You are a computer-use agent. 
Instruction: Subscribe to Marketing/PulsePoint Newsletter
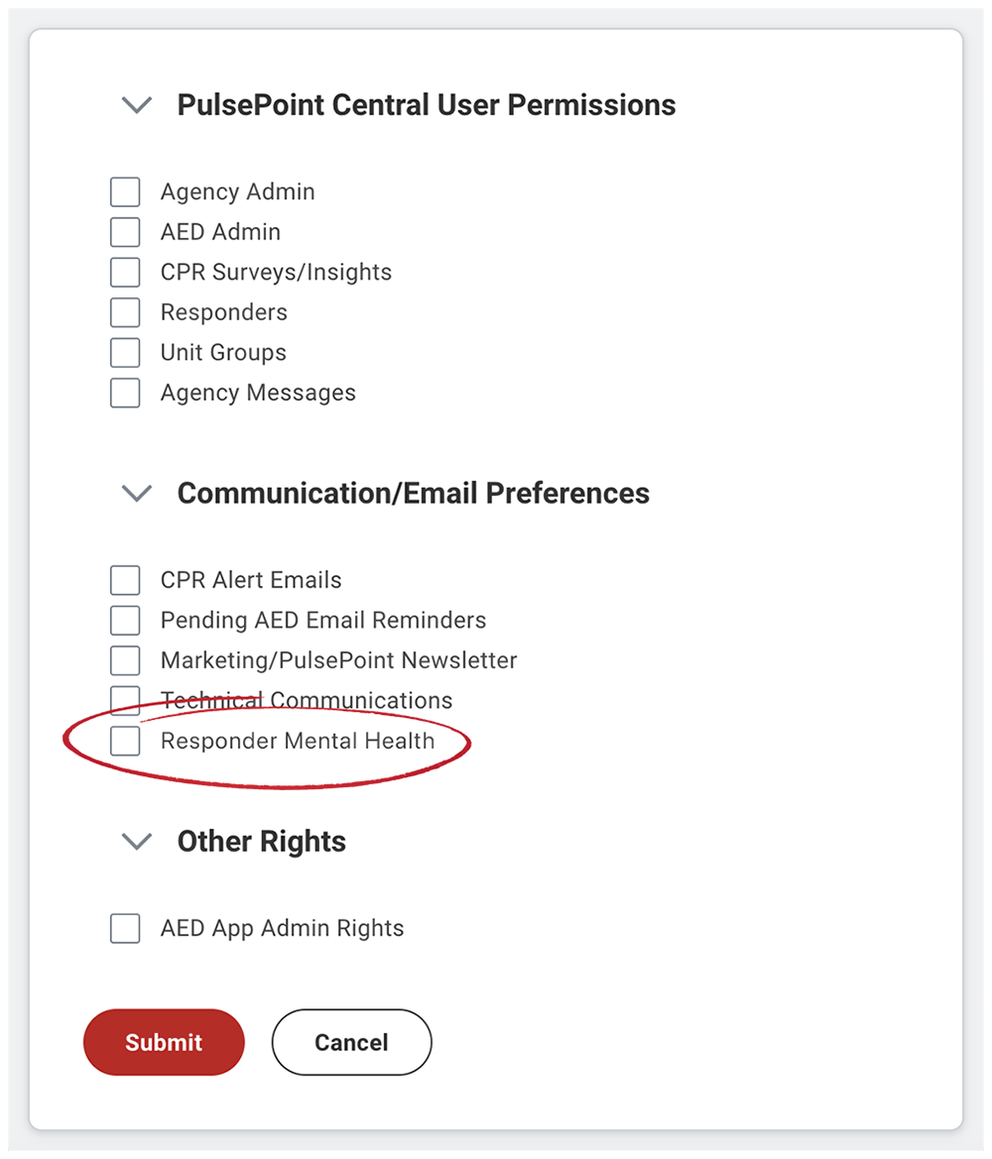[x=124, y=660]
